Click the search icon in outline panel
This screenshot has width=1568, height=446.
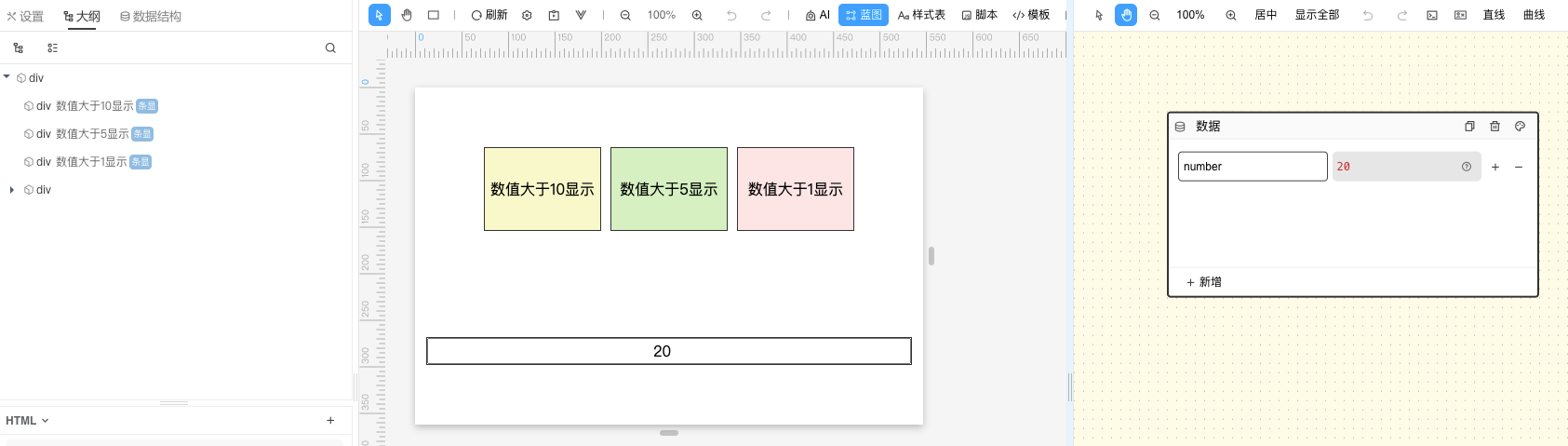330,47
